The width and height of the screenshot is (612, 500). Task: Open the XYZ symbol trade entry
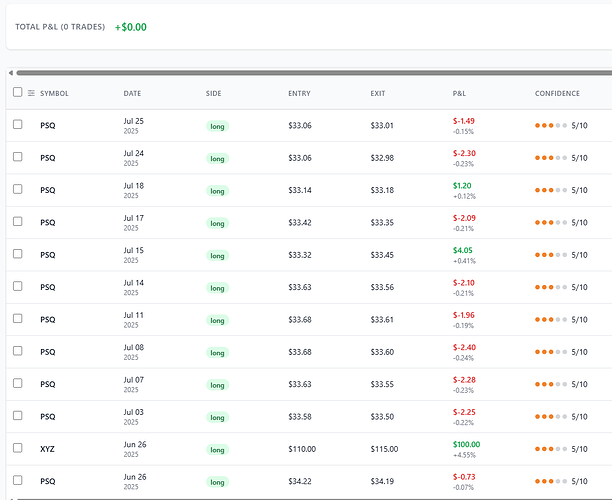(48, 449)
